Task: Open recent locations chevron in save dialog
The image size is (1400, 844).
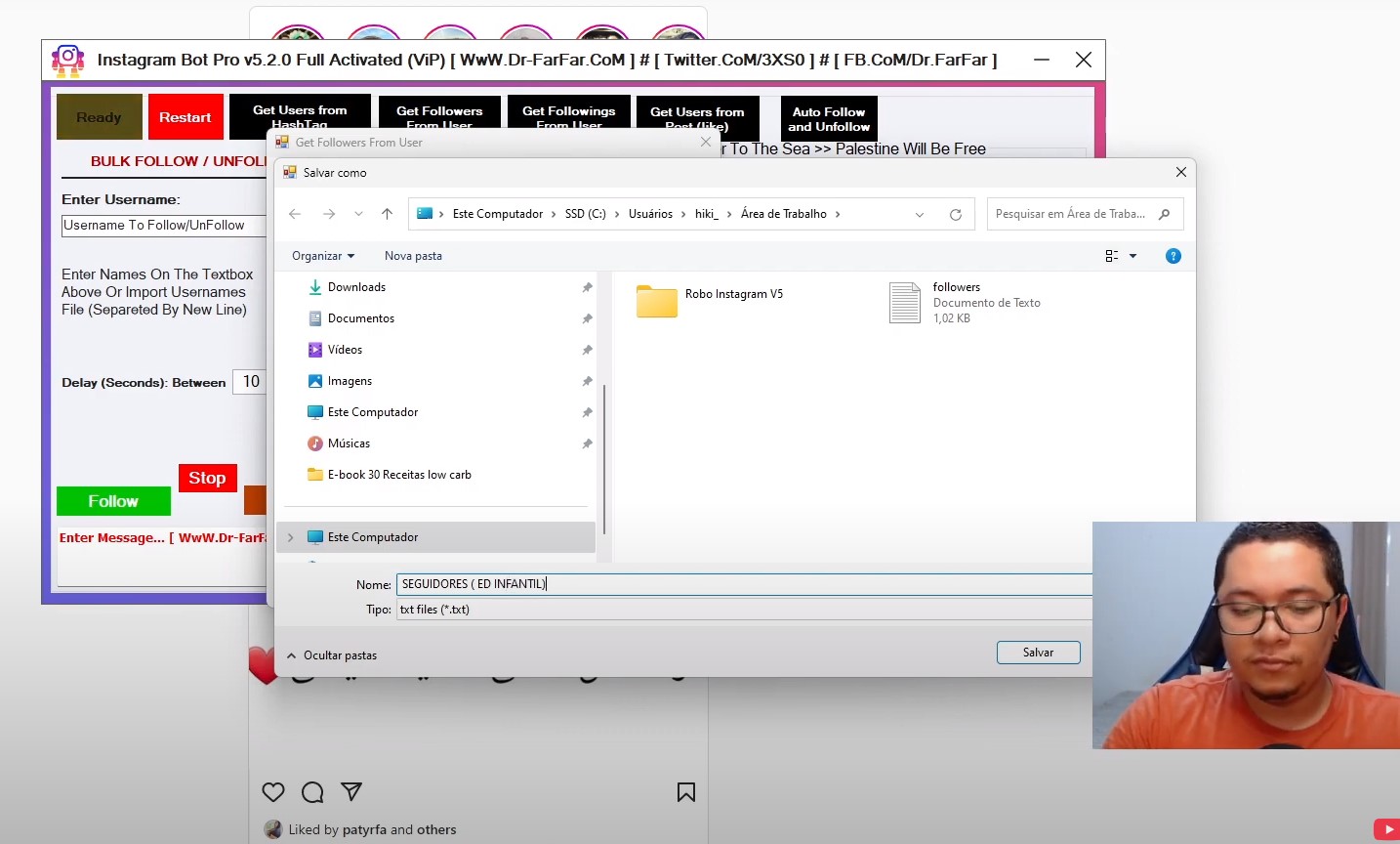Action: (x=358, y=214)
